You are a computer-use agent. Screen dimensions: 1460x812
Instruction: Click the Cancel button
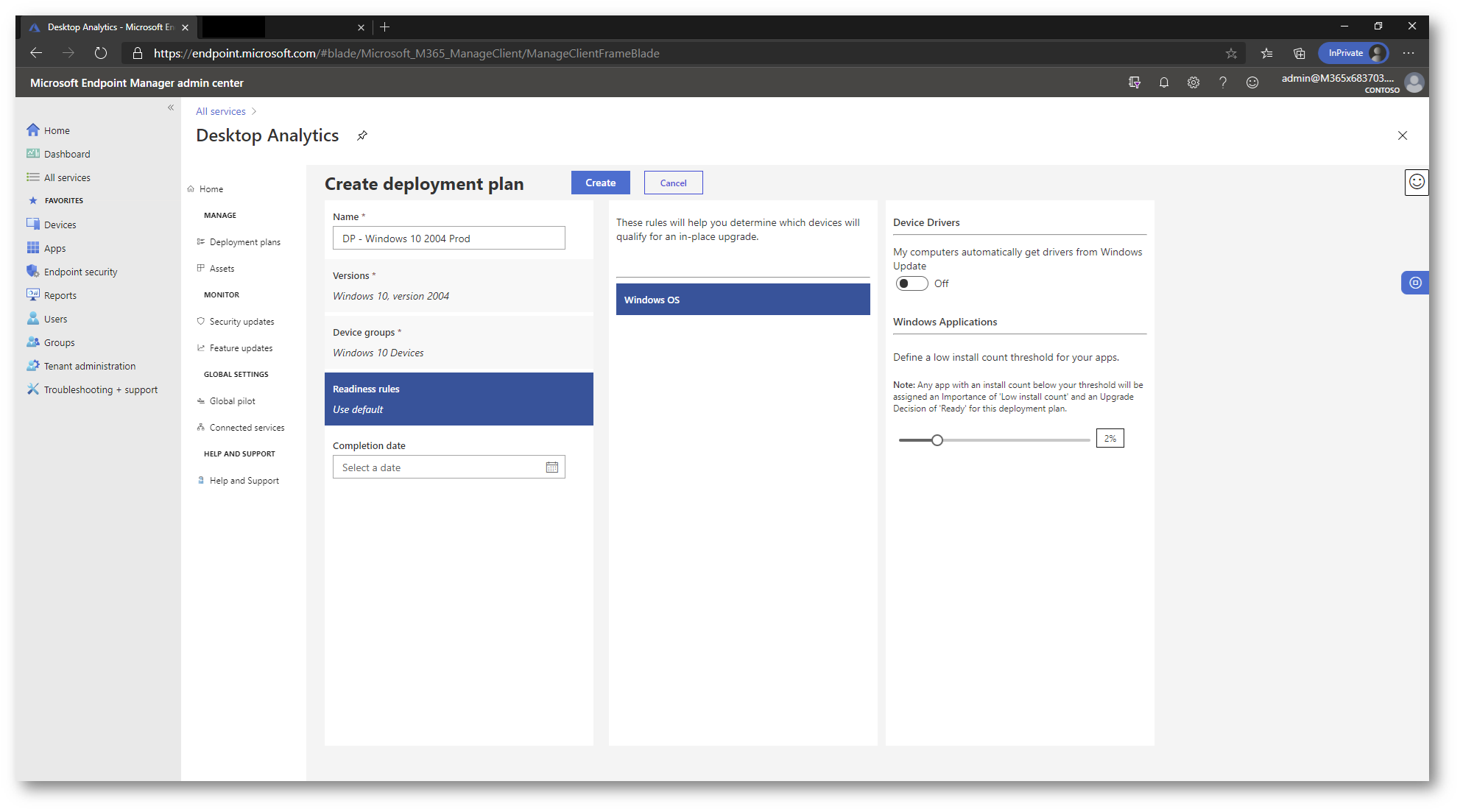tap(674, 183)
